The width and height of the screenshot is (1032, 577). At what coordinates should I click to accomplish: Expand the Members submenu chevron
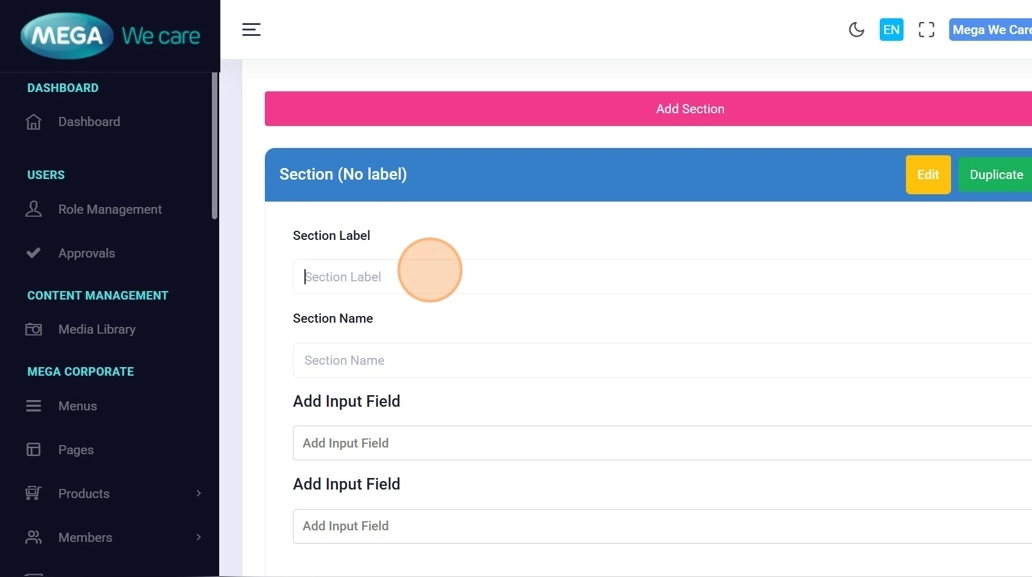(x=198, y=537)
